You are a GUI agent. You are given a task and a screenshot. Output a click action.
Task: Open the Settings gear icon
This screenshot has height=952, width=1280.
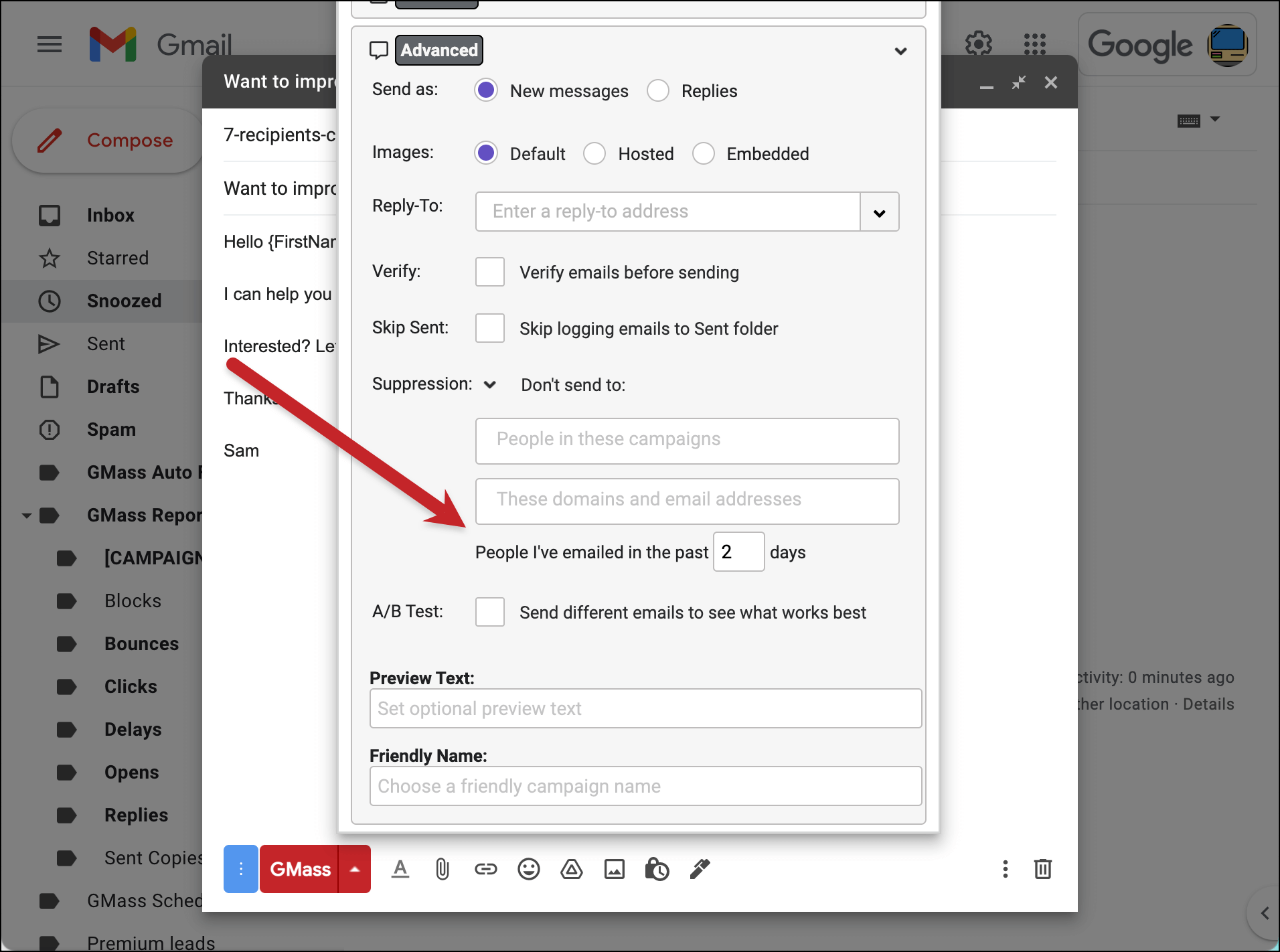pyautogui.click(x=978, y=44)
